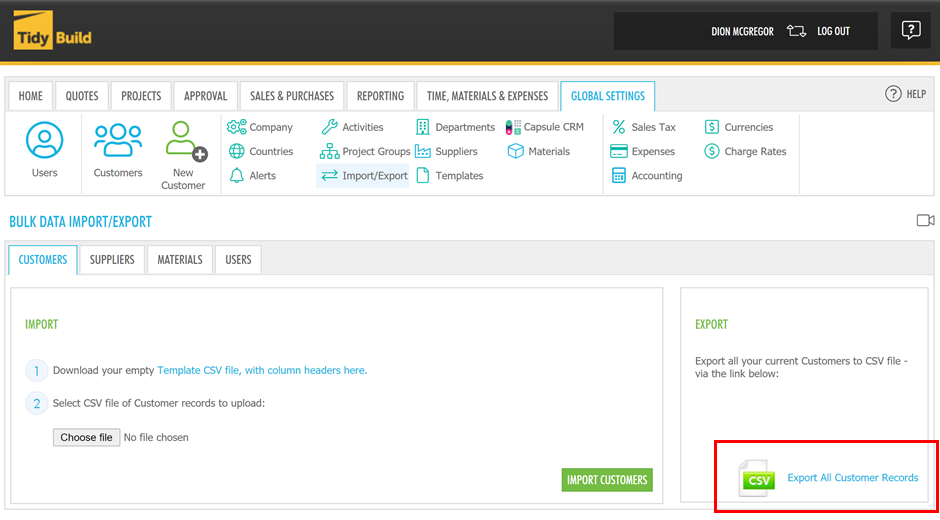Click the green CSV file icon
The image size is (940, 520).
point(757,479)
